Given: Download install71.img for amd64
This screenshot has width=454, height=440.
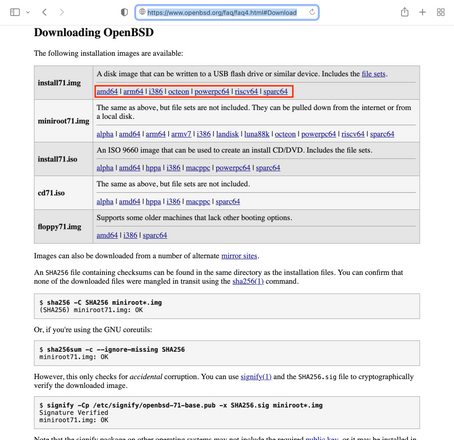Looking at the screenshot, I should coord(107,91).
